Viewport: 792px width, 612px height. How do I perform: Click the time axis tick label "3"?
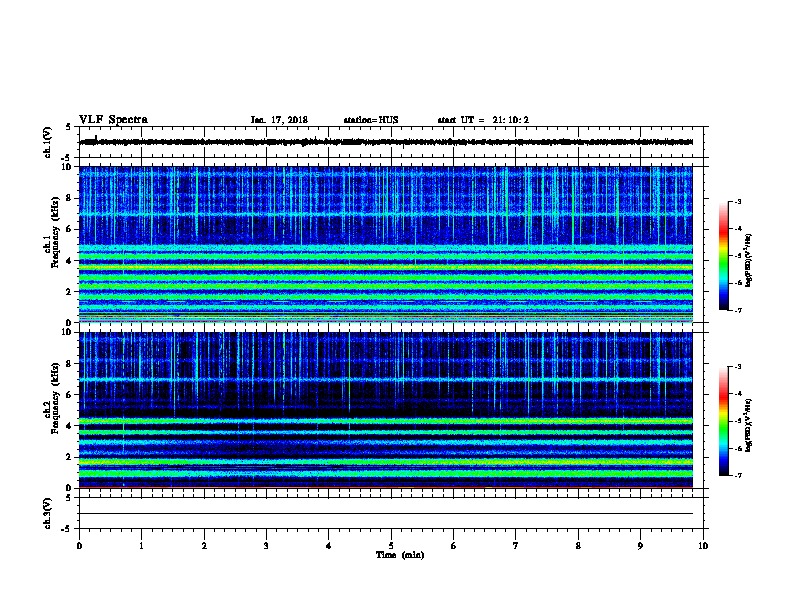point(266,546)
